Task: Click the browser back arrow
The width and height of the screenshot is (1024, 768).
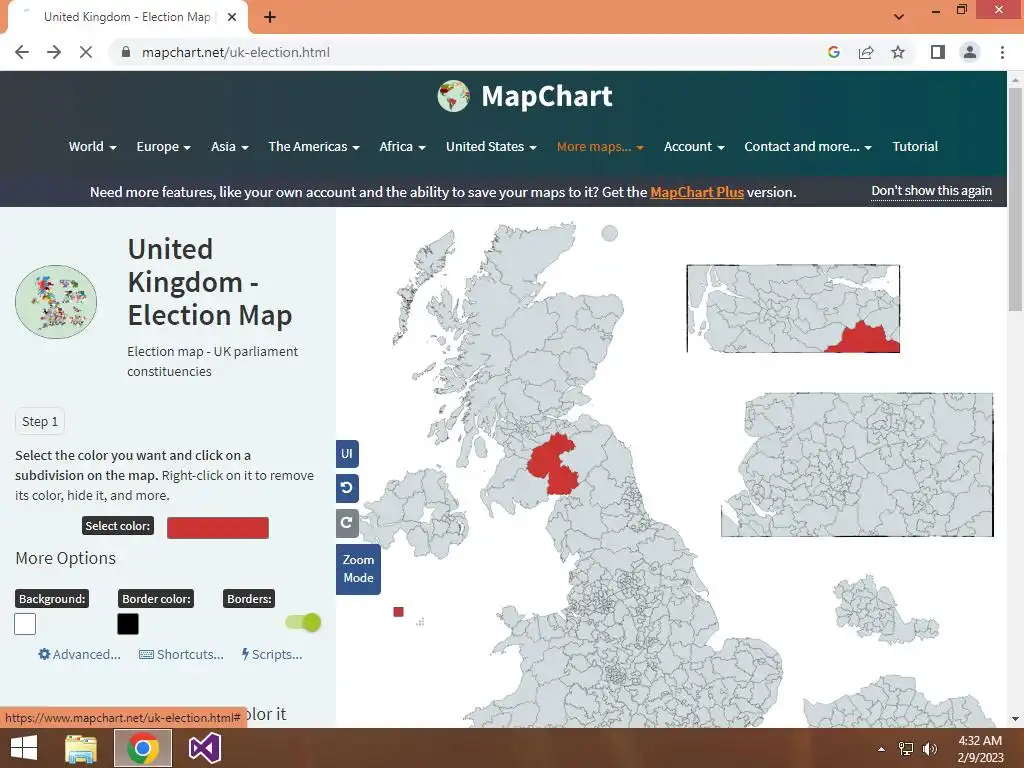Action: (x=22, y=52)
